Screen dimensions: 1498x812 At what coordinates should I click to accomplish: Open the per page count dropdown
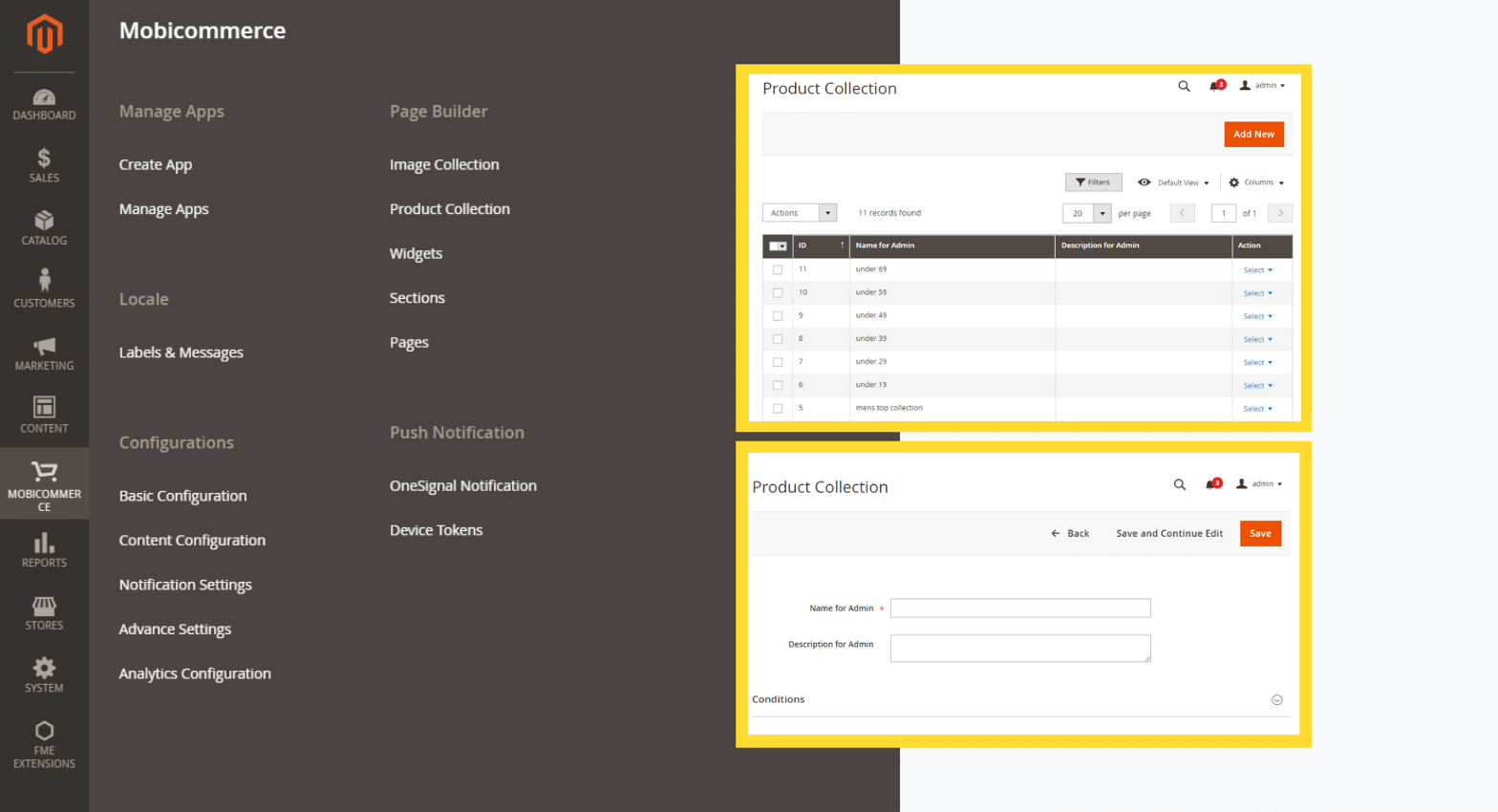pos(1087,213)
